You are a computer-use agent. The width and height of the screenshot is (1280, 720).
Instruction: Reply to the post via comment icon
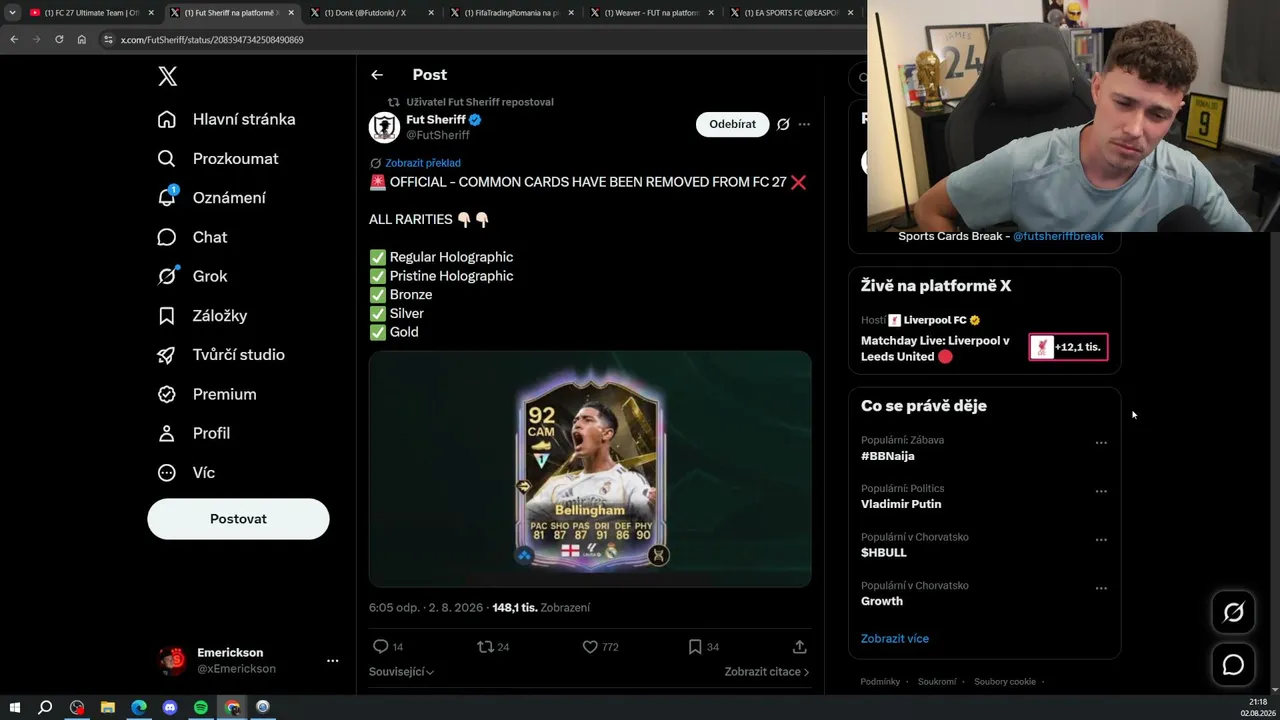pos(380,647)
